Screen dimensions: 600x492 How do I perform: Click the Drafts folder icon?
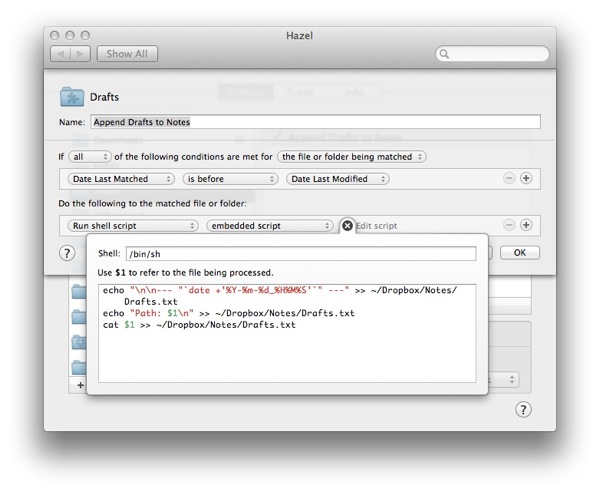[x=72, y=97]
